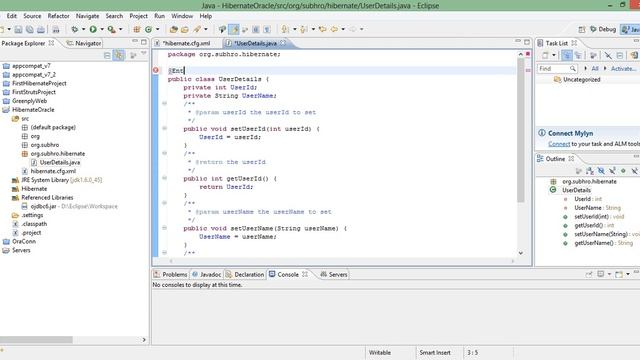Collapse the setUserId method fold marker

pyautogui.click(x=164, y=128)
